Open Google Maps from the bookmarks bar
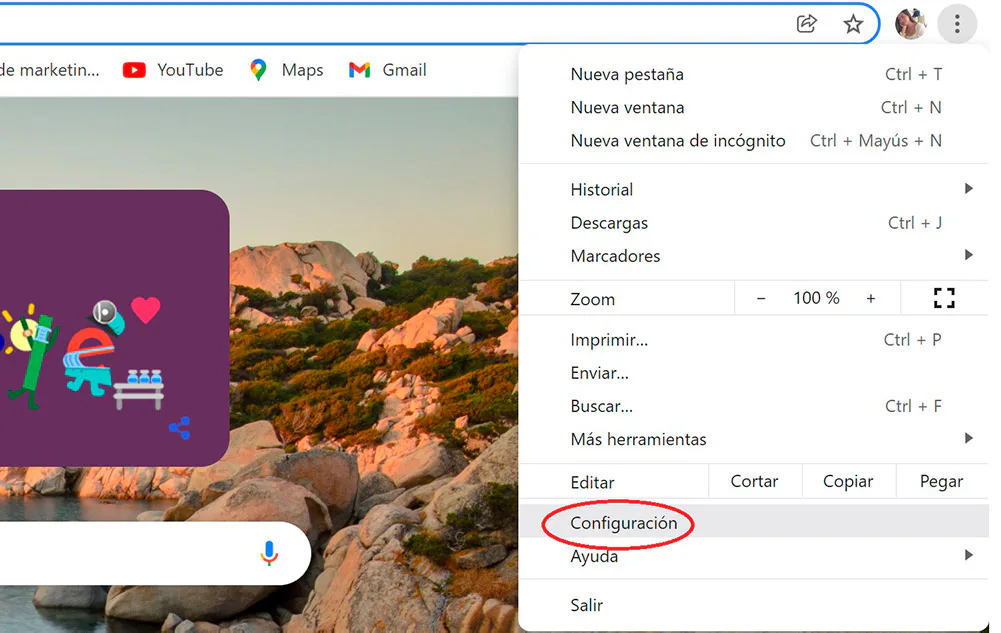The image size is (1001, 633). coord(286,70)
